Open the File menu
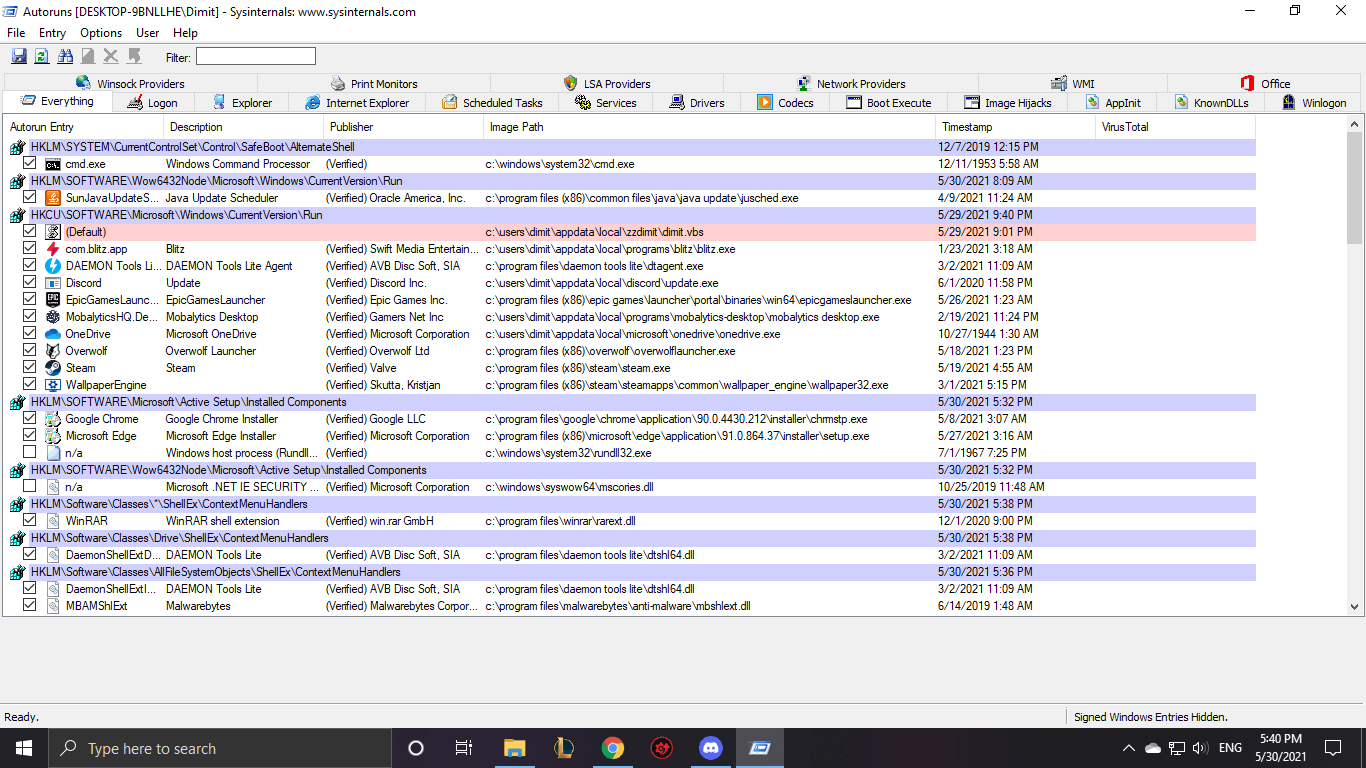Viewport: 1366px width, 768px height. click(x=16, y=33)
